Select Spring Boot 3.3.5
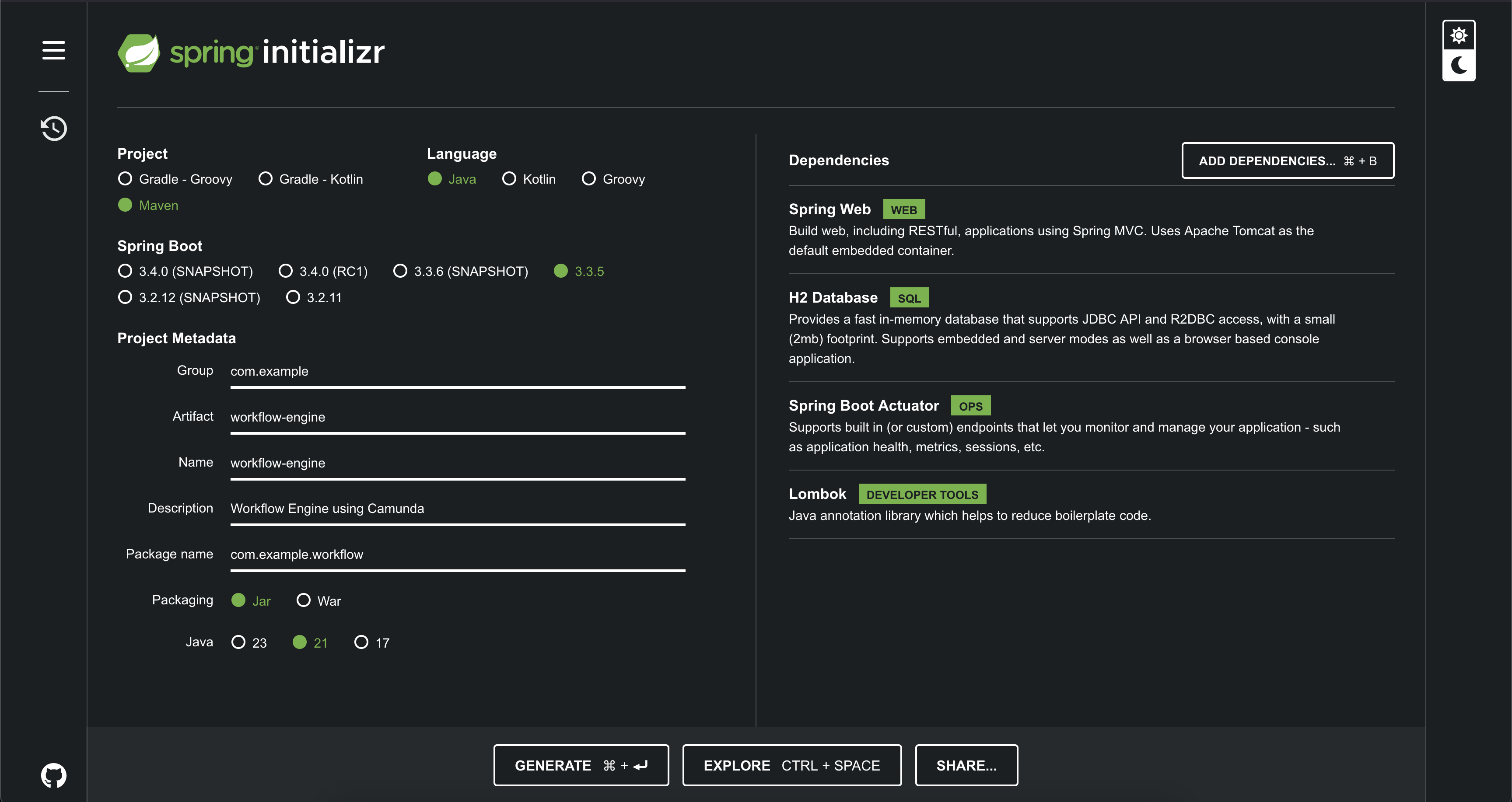1512x802 pixels. tap(579, 271)
